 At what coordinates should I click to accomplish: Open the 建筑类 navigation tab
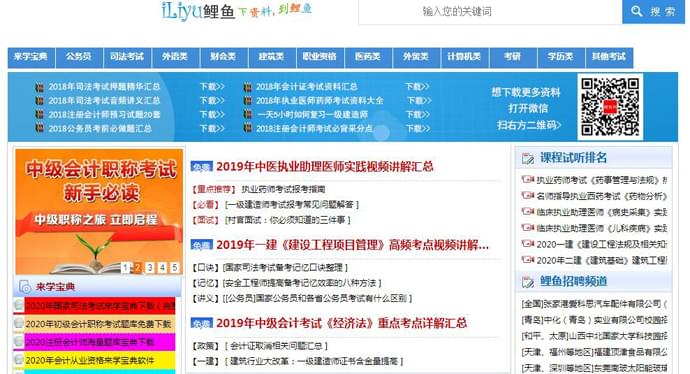[272, 57]
